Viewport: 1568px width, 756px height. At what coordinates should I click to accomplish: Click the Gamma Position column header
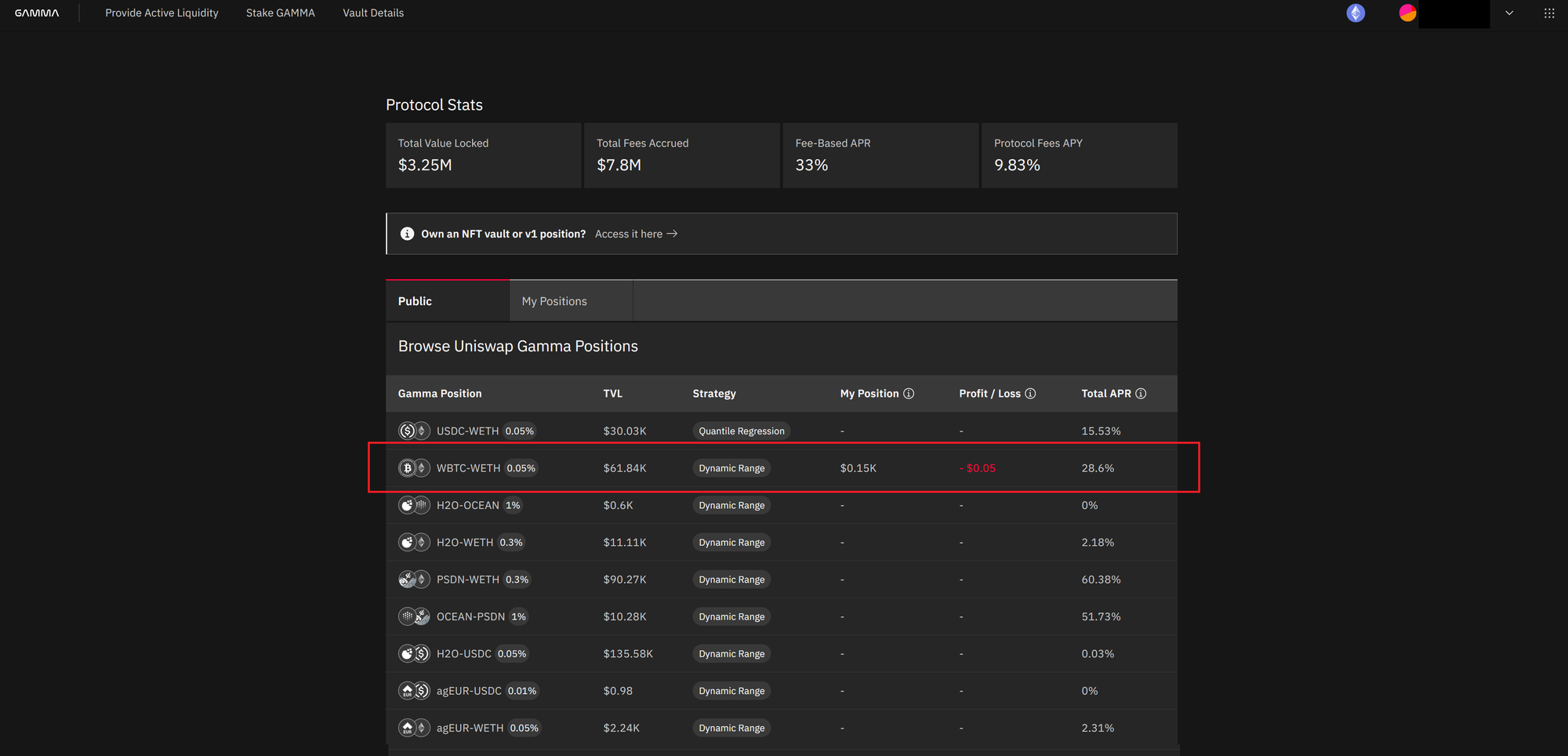[440, 394]
